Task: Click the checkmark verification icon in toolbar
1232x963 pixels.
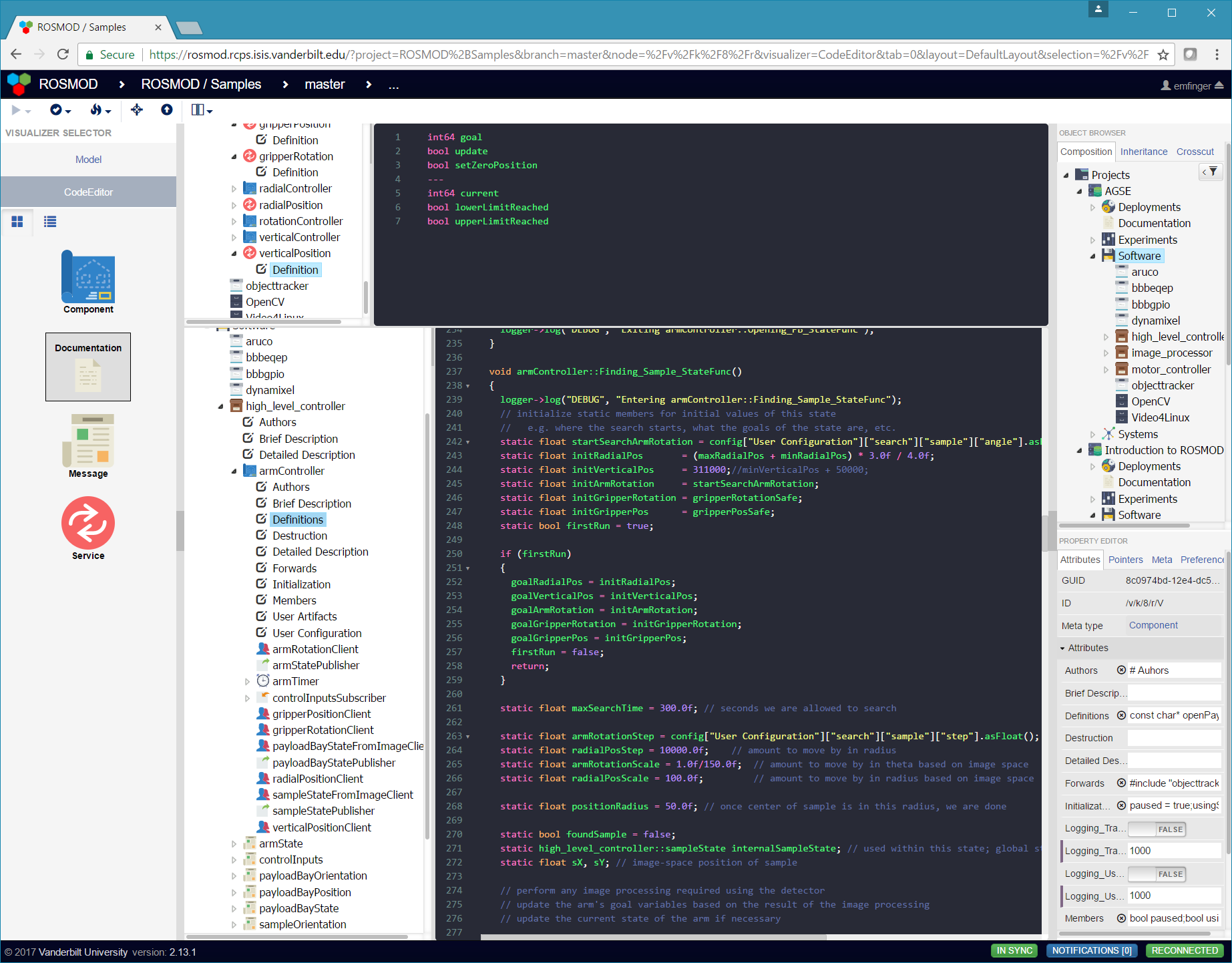Action: tap(56, 110)
